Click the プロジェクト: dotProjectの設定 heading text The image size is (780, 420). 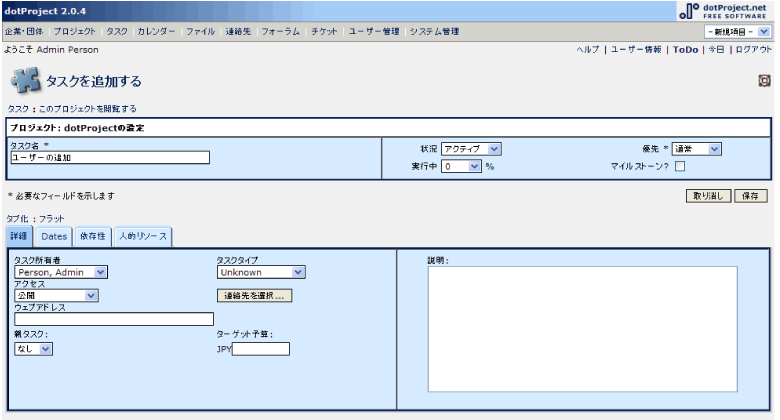[77, 128]
